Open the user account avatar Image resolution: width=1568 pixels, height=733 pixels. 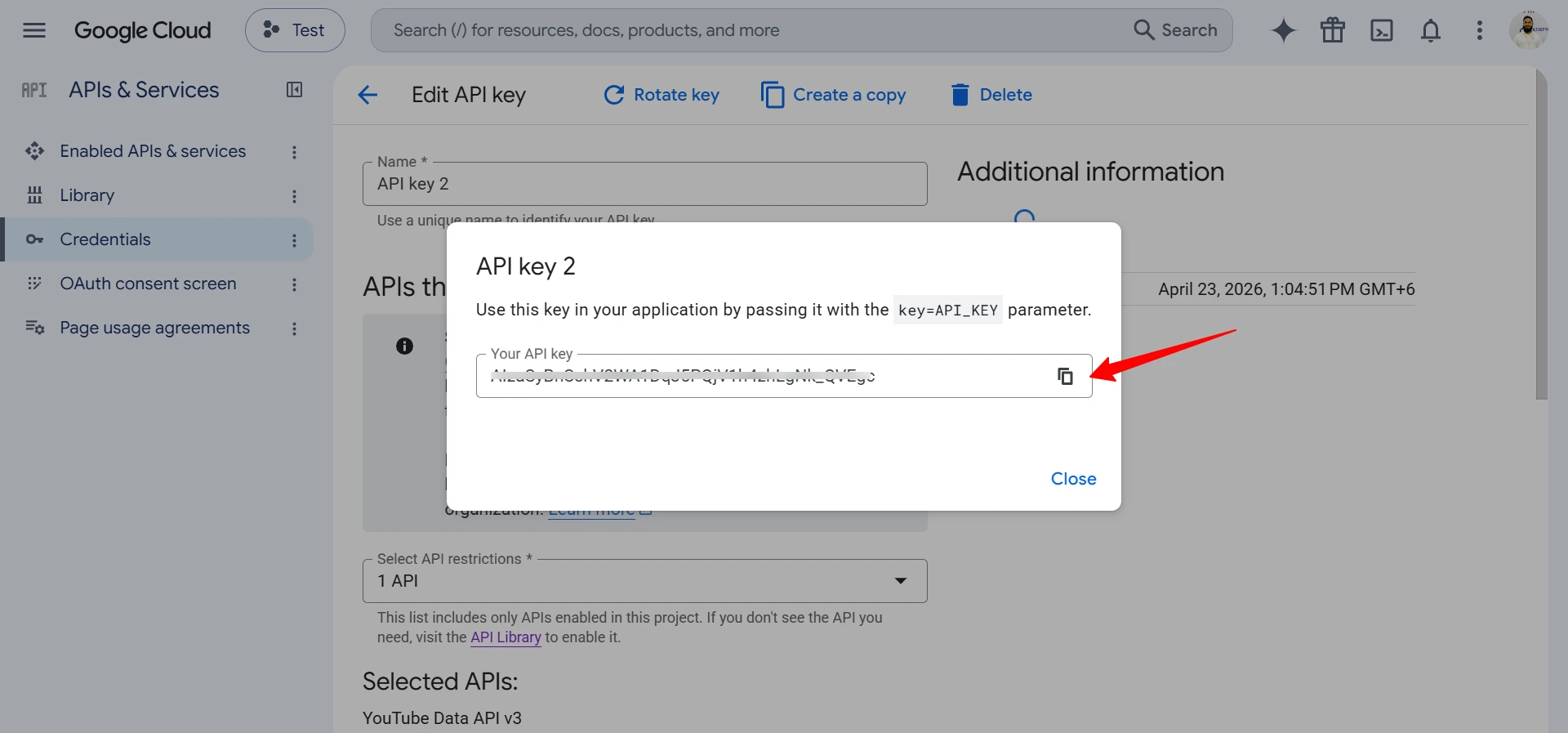(x=1529, y=30)
